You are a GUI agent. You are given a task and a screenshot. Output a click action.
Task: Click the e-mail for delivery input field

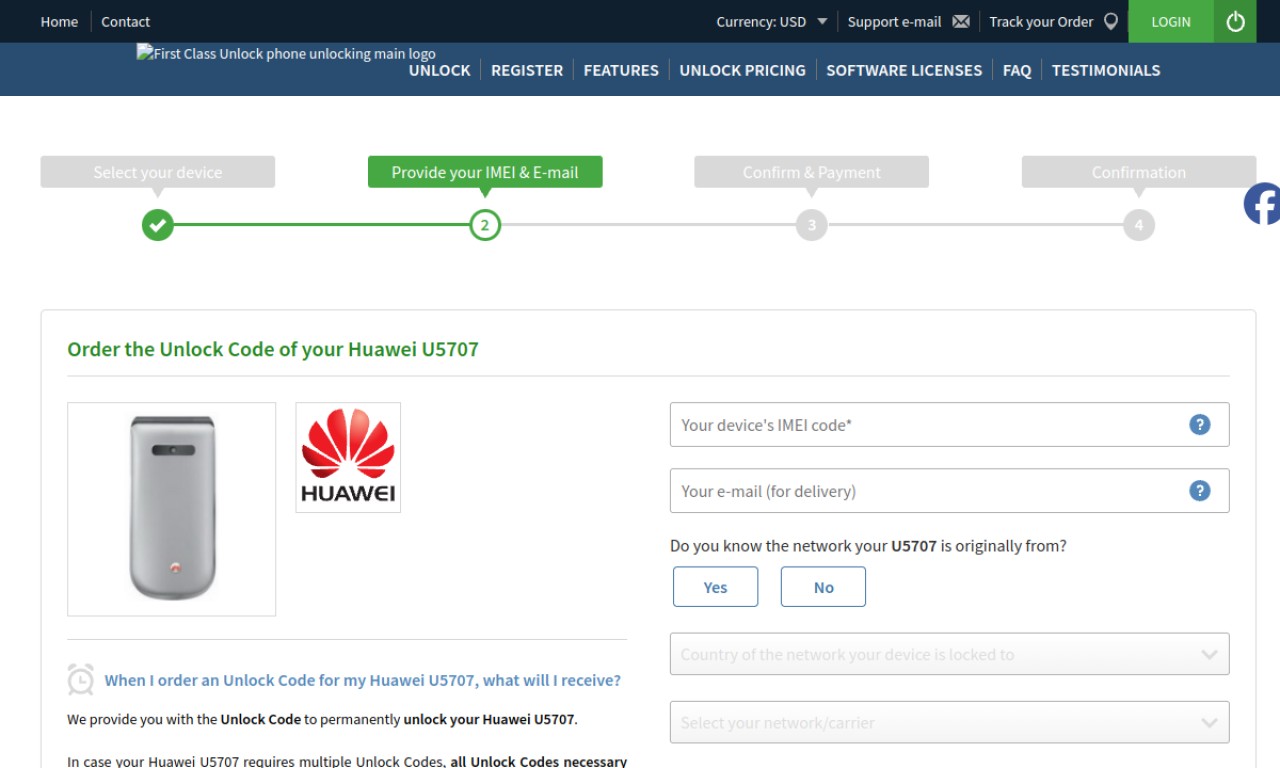[949, 491]
